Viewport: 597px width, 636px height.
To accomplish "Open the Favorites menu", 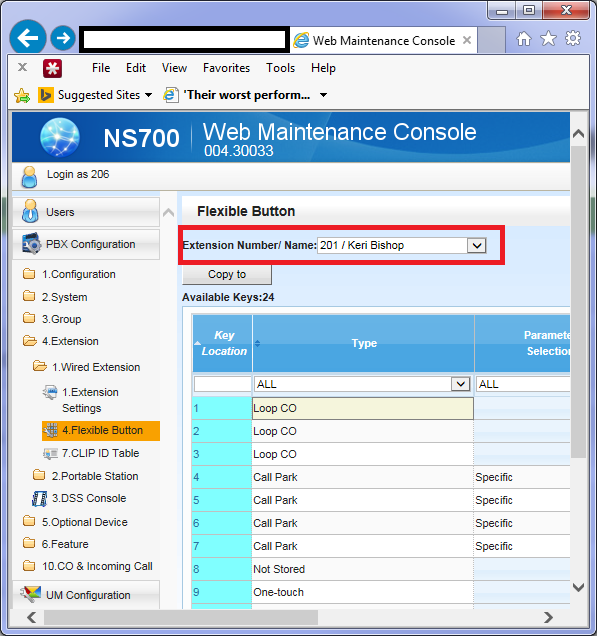I will pos(226,68).
